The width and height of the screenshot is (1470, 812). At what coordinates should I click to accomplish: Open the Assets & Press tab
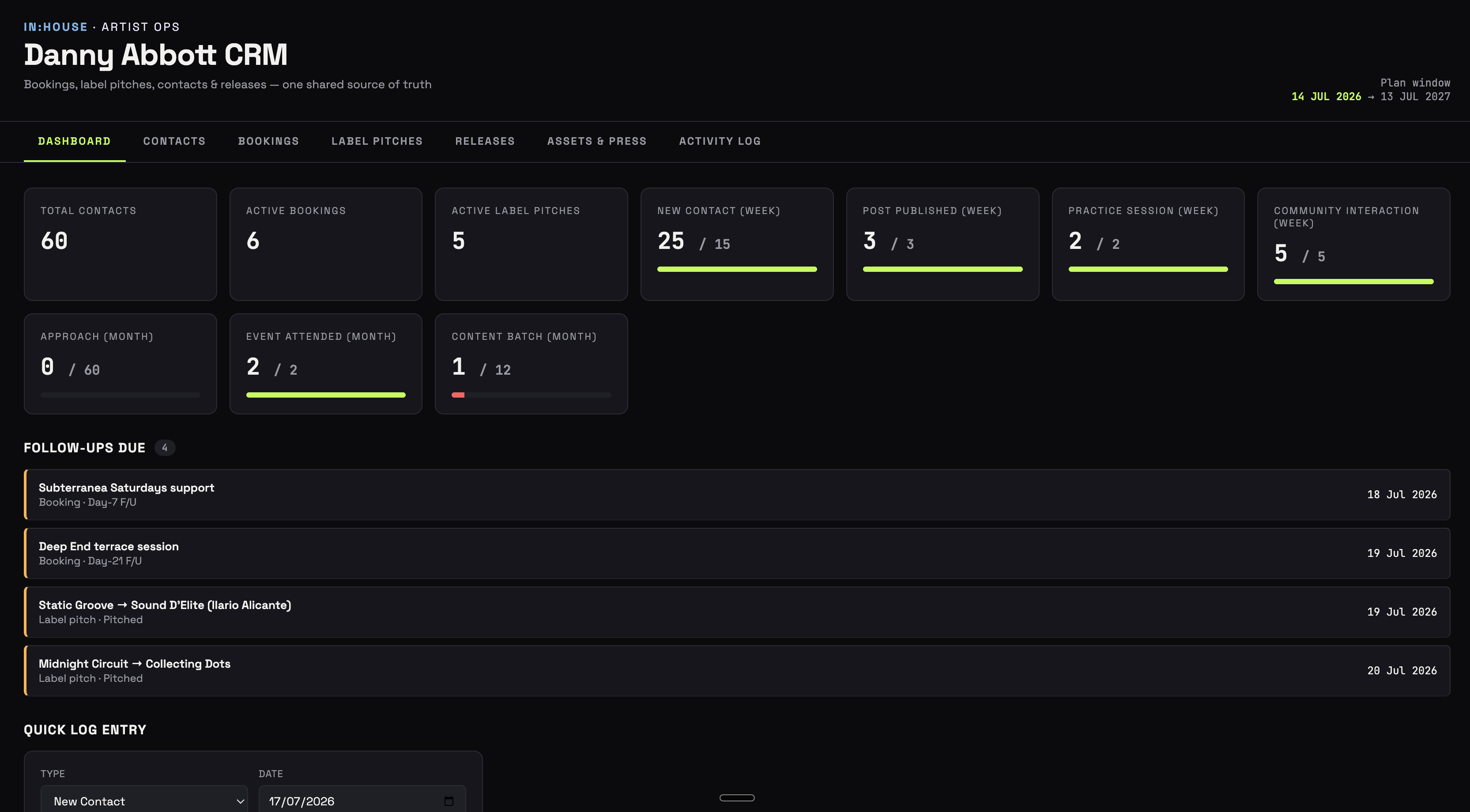[x=596, y=141]
